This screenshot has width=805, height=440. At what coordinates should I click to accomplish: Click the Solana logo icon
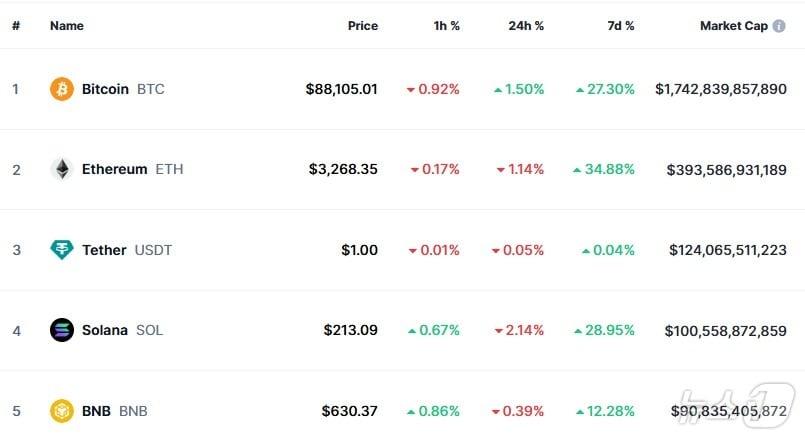[x=62, y=329]
